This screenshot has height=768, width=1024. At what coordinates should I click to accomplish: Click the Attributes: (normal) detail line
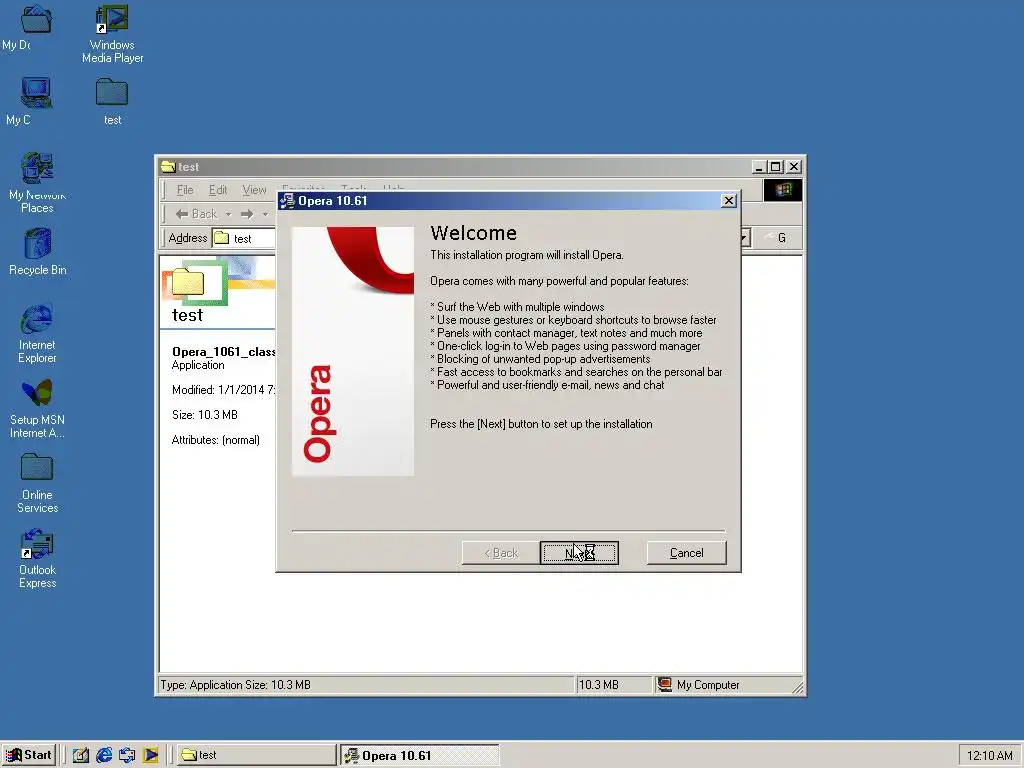[216, 440]
